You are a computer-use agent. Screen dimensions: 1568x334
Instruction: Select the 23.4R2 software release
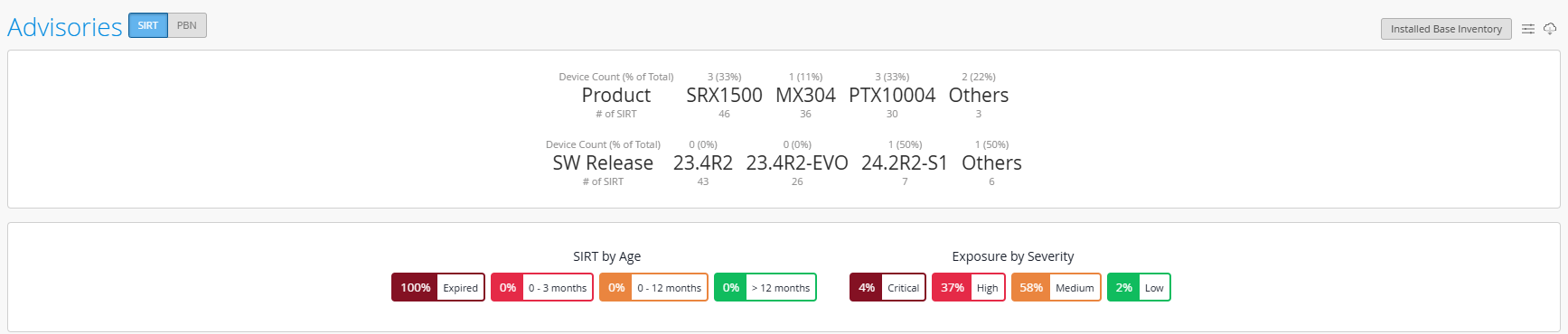pos(703,162)
